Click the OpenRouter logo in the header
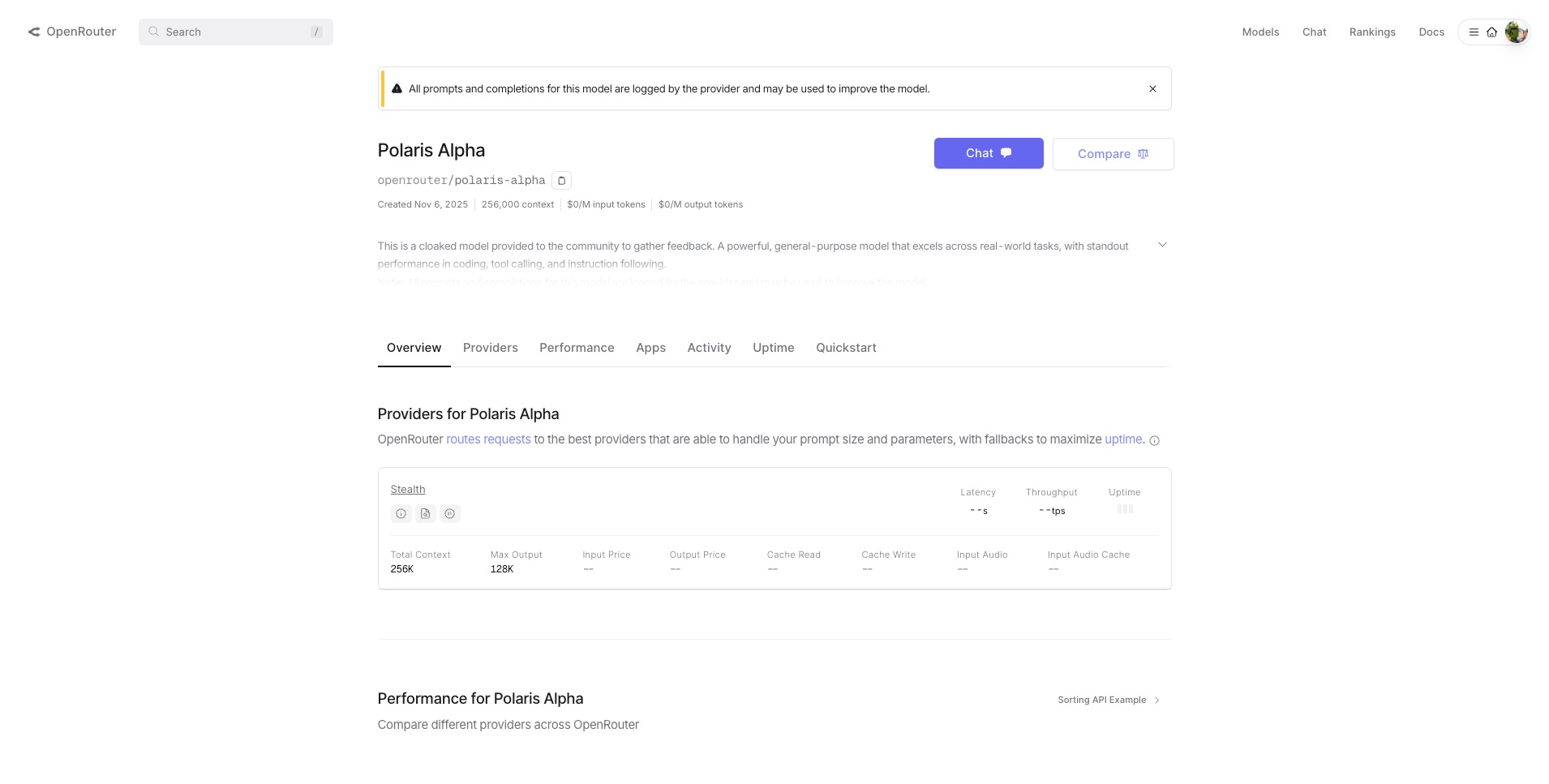Viewport: 1549px width, 784px height. [x=72, y=32]
